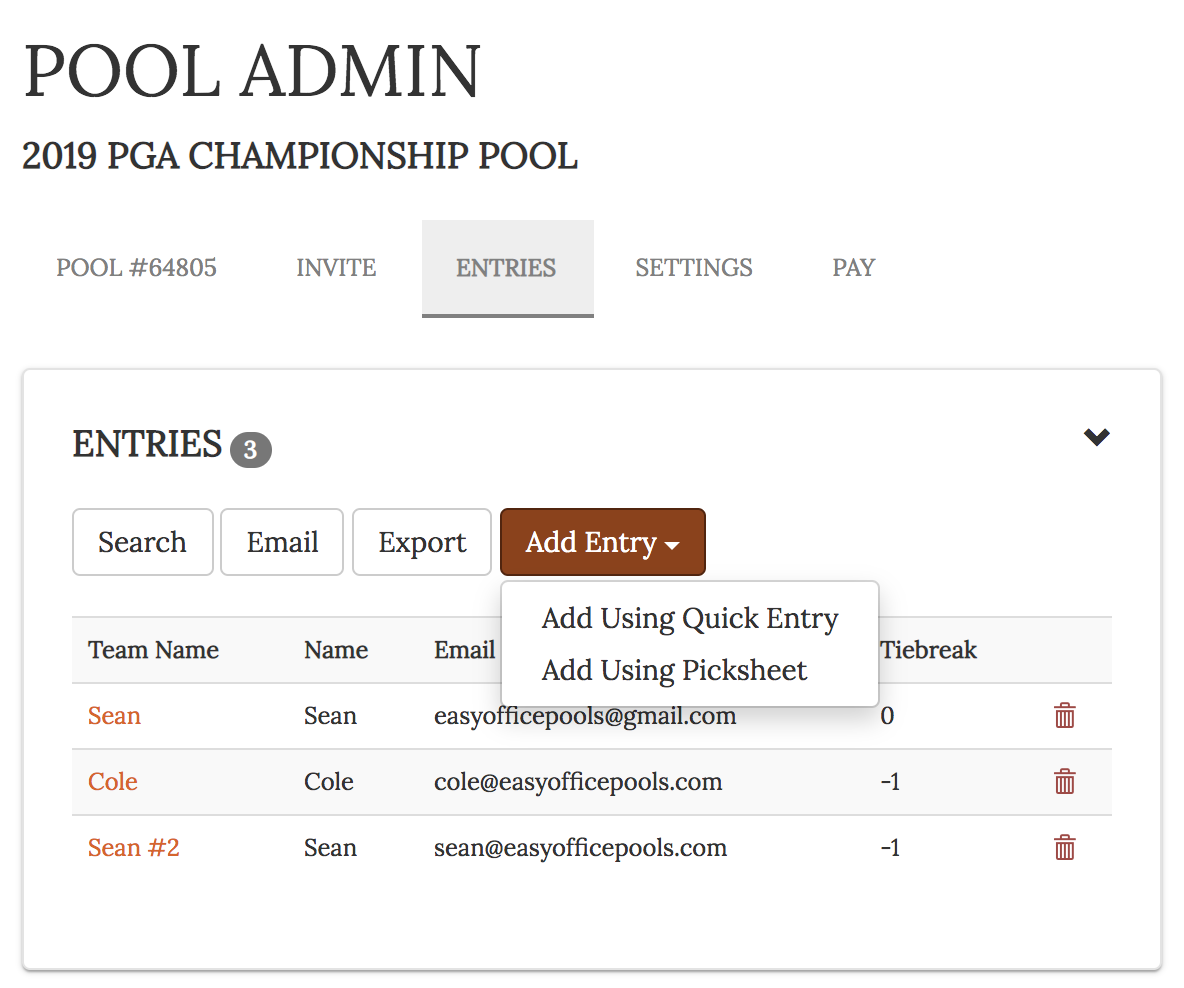Delete the Sean team entry with trash icon
The height and width of the screenshot is (988, 1184).
[x=1065, y=716]
